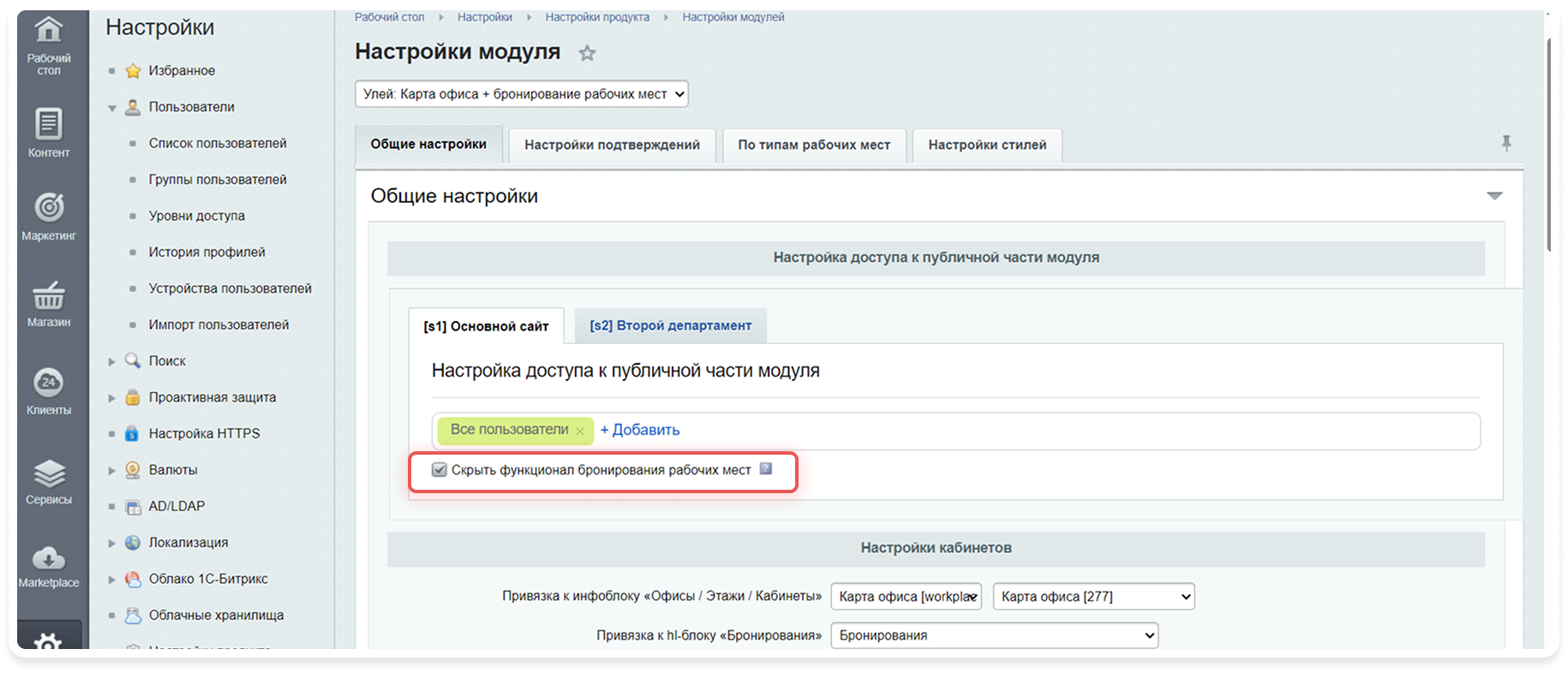Screen dimensions: 1568x673
Task: Open the gear settings icon in sidebar
Action: coord(49,640)
